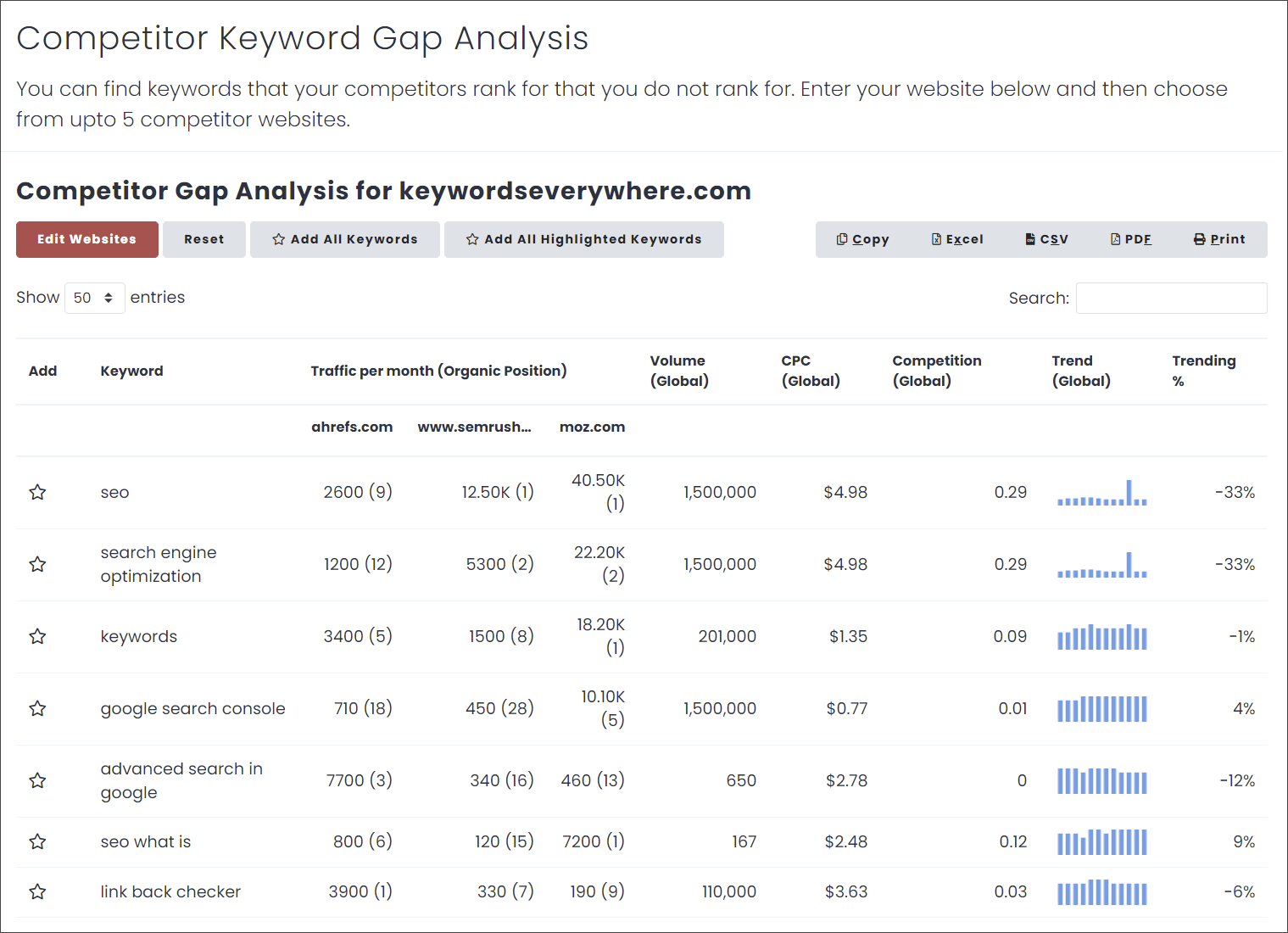Click the '$1.35' CPC value
The height and width of the screenshot is (933, 1288).
(848, 636)
